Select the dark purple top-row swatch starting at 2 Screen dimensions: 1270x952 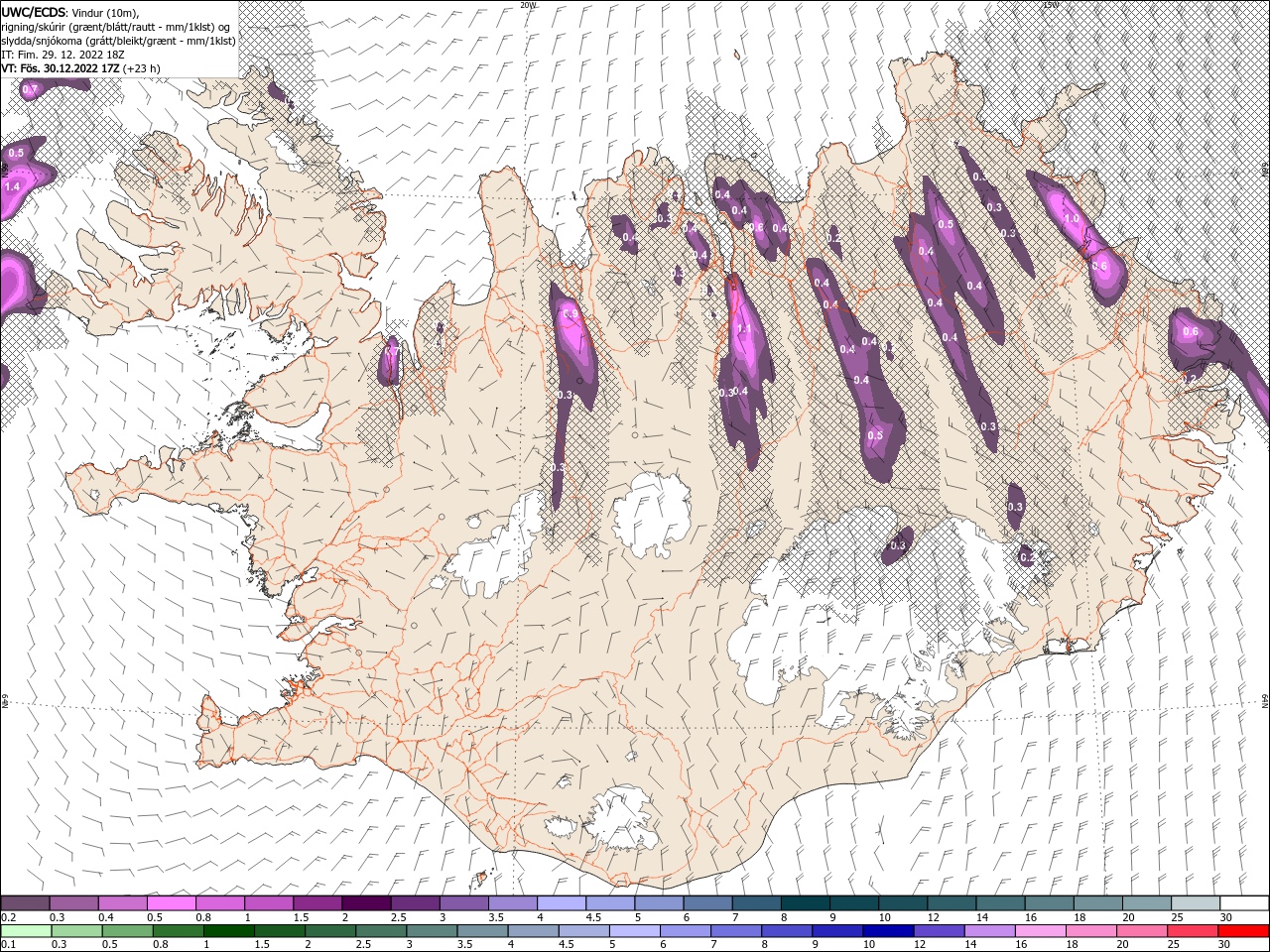pyautogui.click(x=366, y=903)
